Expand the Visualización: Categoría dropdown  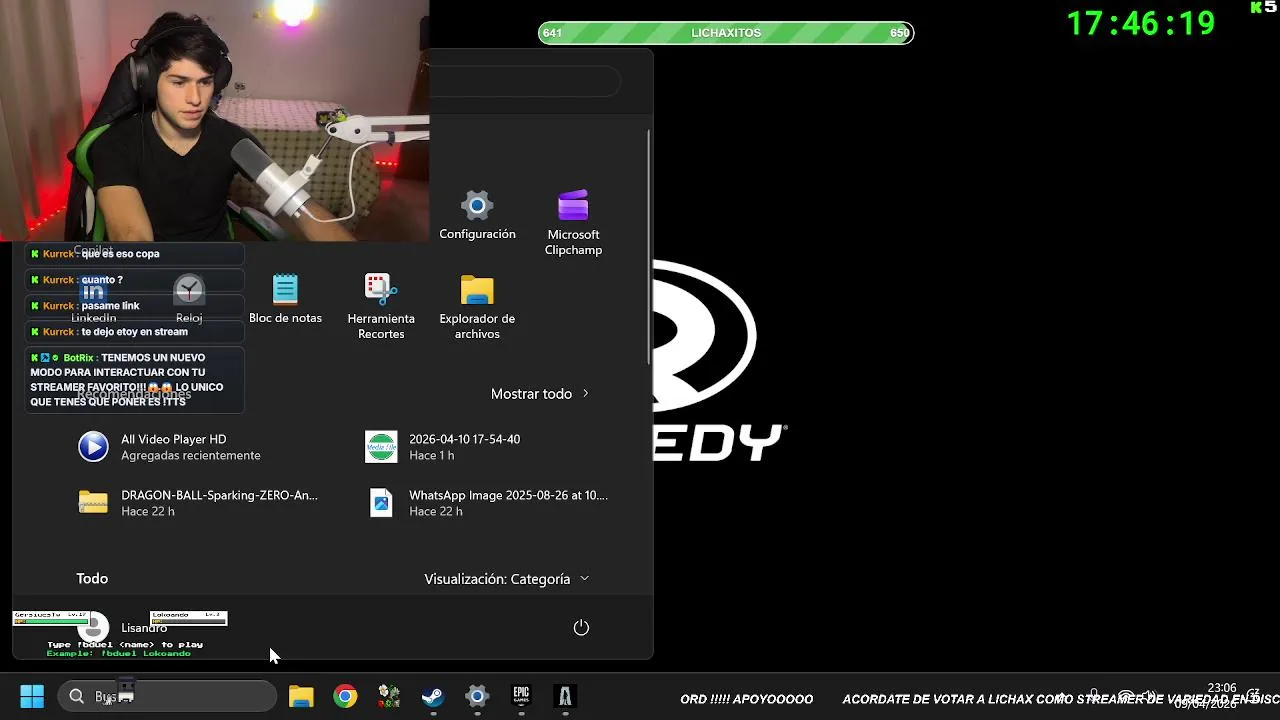coord(507,579)
